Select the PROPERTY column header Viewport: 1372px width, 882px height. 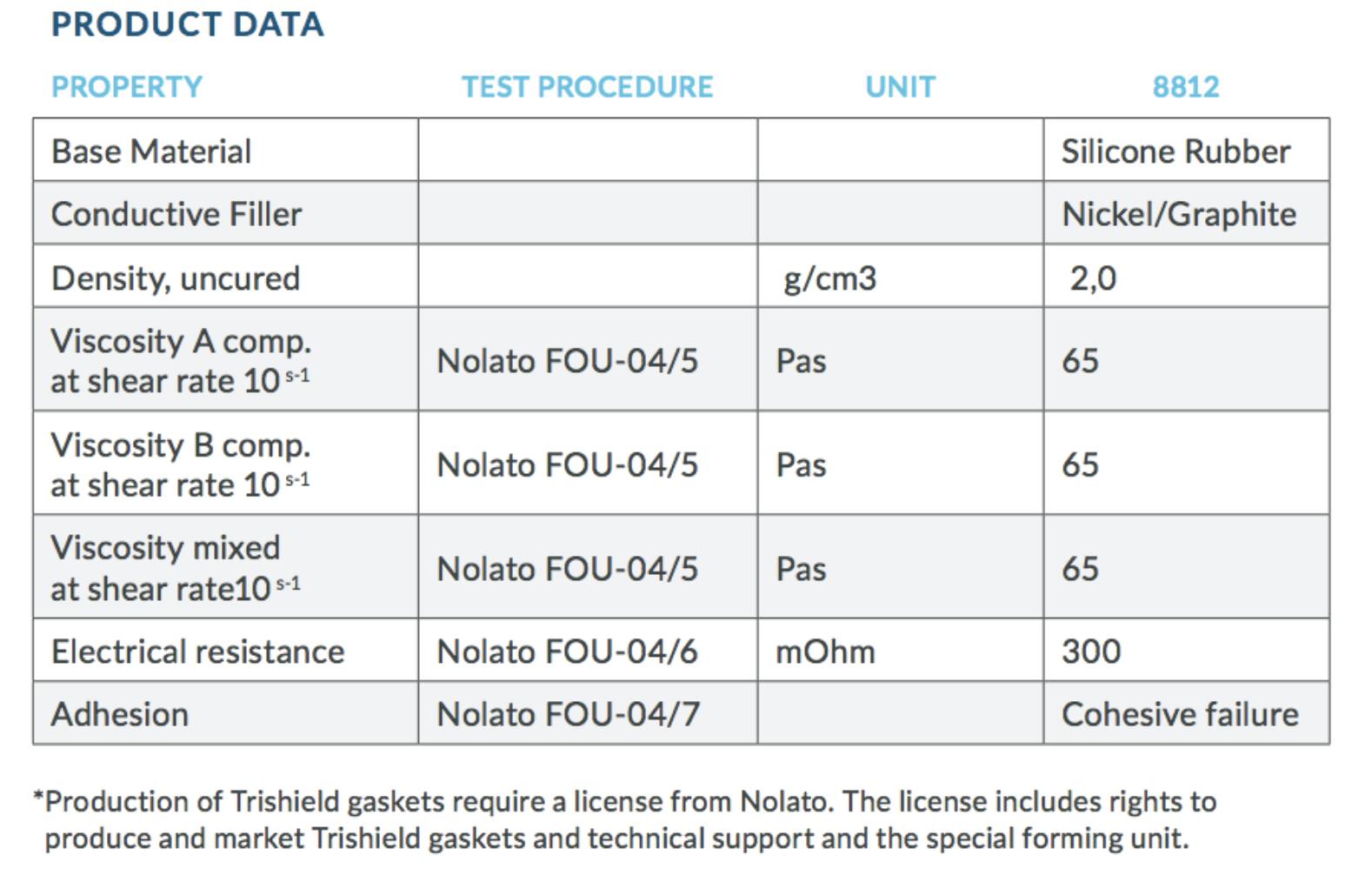pyautogui.click(x=127, y=87)
